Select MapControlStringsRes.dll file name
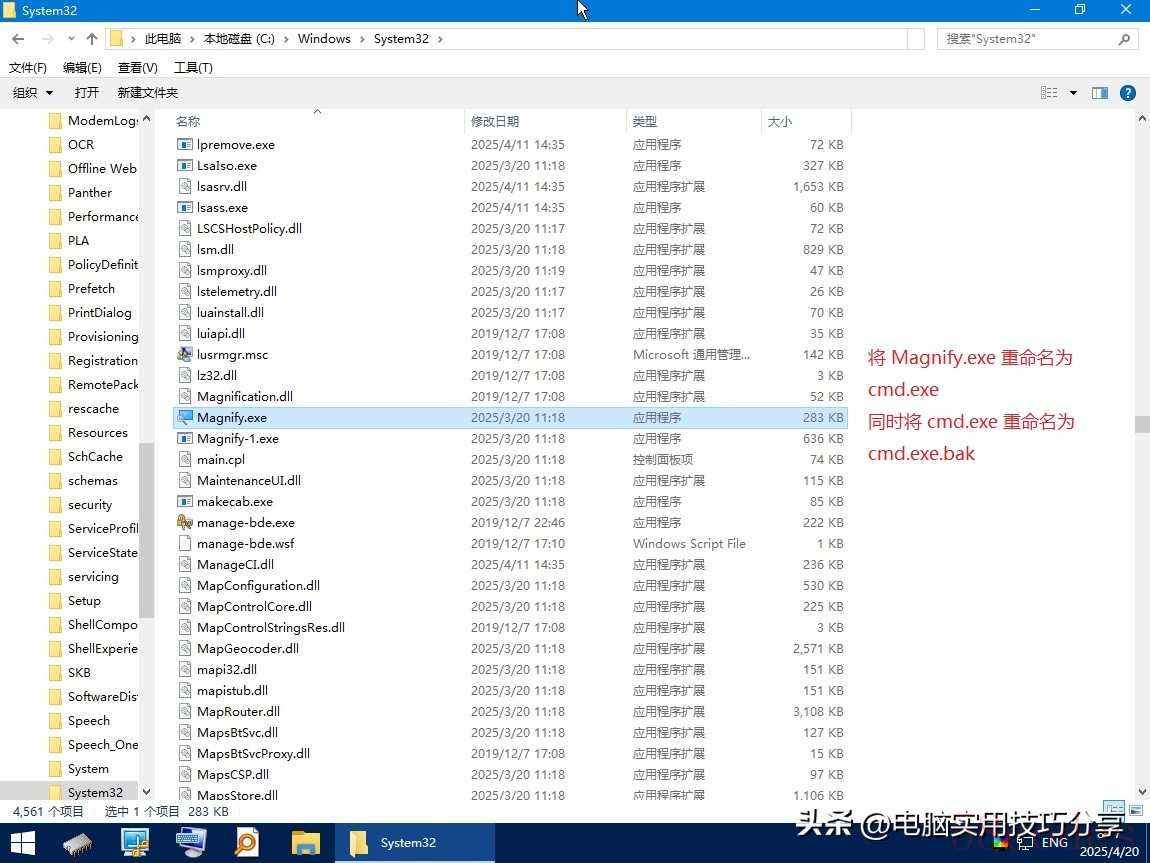This screenshot has height=863, width=1150. pyautogui.click(x=271, y=628)
